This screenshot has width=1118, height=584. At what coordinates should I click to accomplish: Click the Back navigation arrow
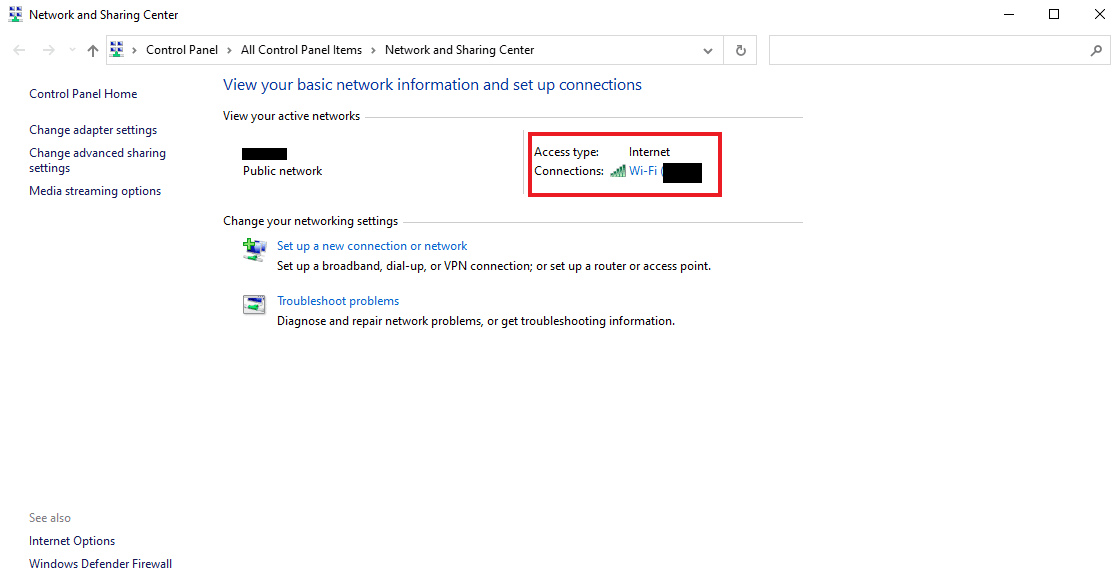(x=20, y=50)
